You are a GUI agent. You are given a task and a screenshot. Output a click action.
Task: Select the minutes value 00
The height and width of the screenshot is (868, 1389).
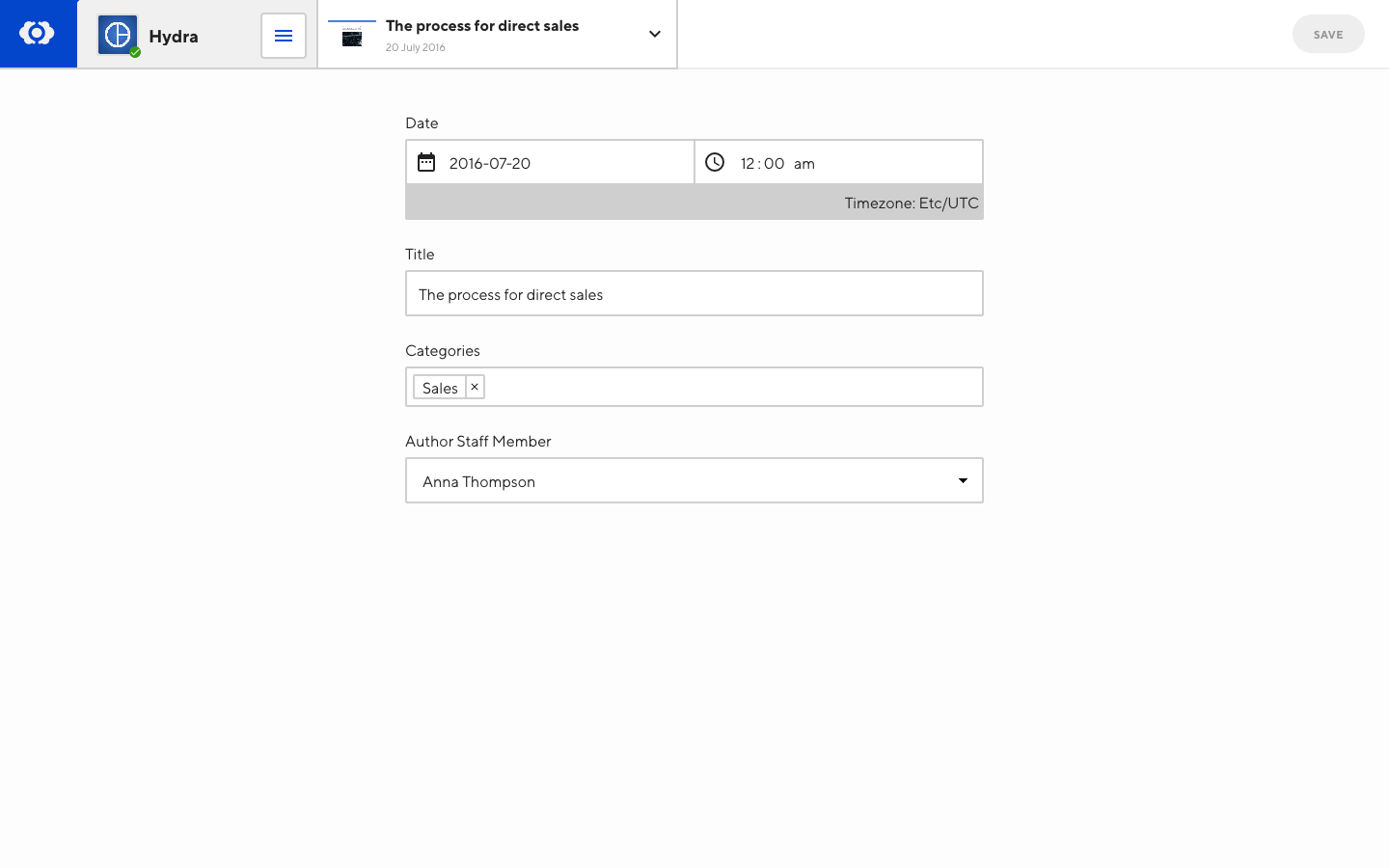(x=775, y=164)
